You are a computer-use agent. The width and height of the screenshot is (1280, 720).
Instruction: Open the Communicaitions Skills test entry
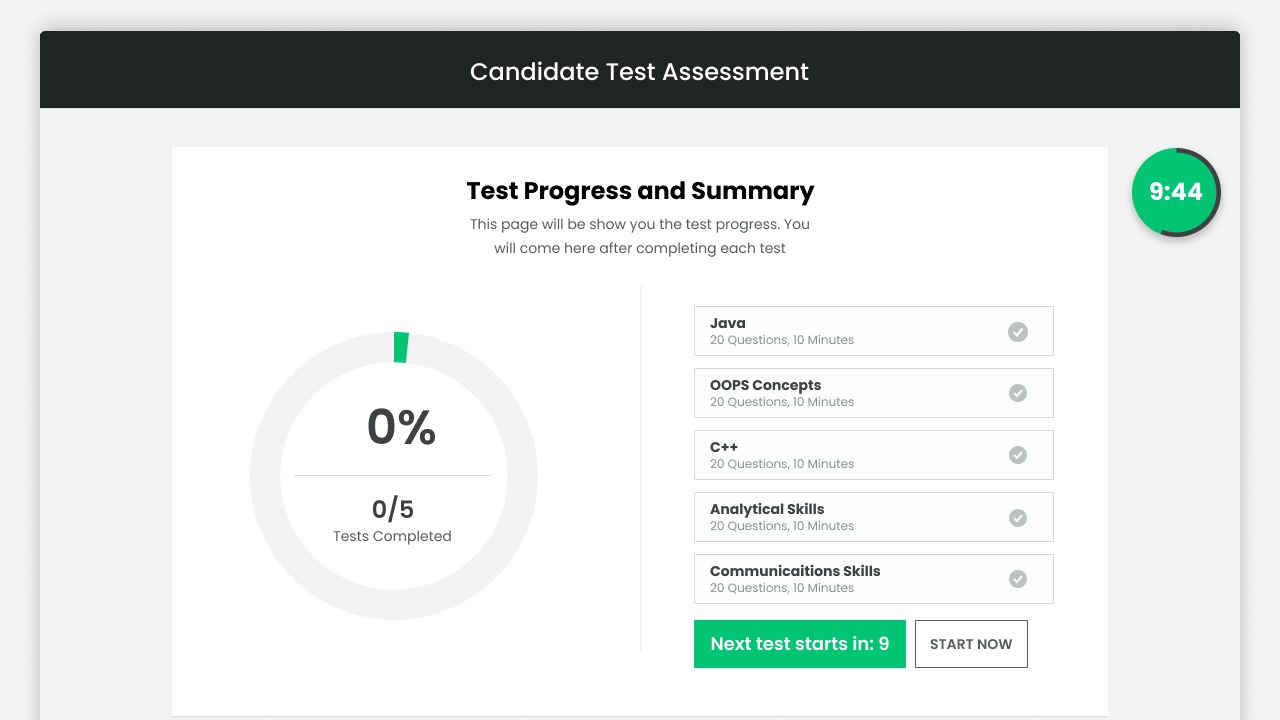[874, 579]
